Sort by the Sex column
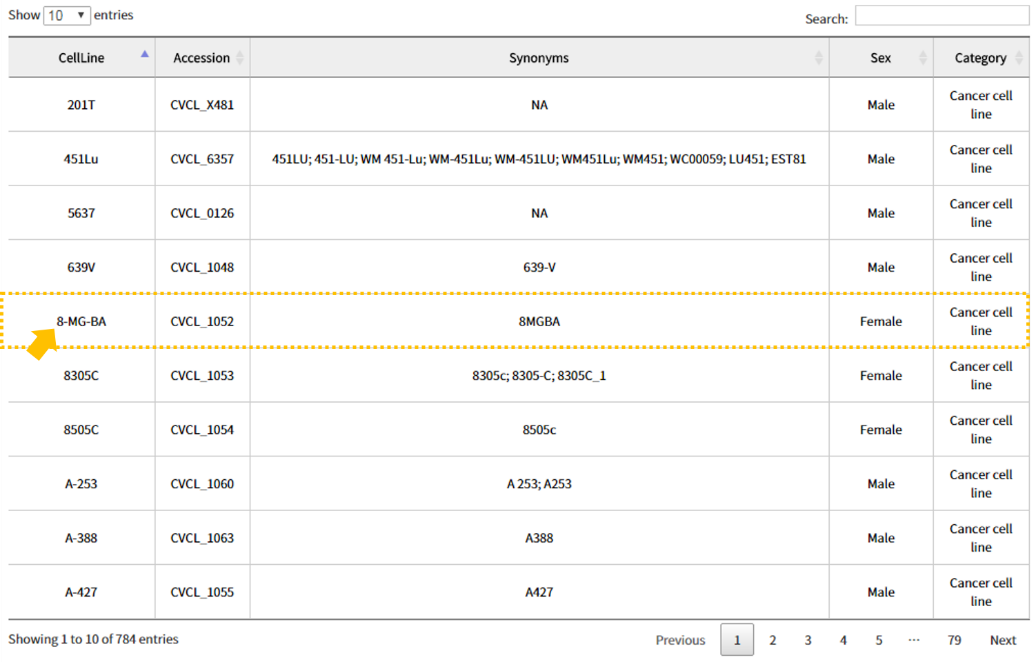The height and width of the screenshot is (662, 1036). [x=881, y=57]
